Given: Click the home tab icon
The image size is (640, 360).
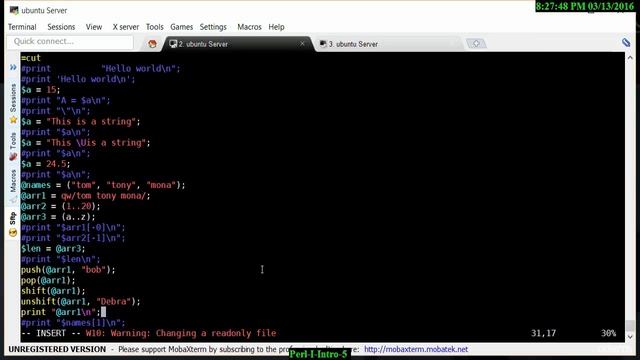Looking at the screenshot, I should [x=152, y=44].
